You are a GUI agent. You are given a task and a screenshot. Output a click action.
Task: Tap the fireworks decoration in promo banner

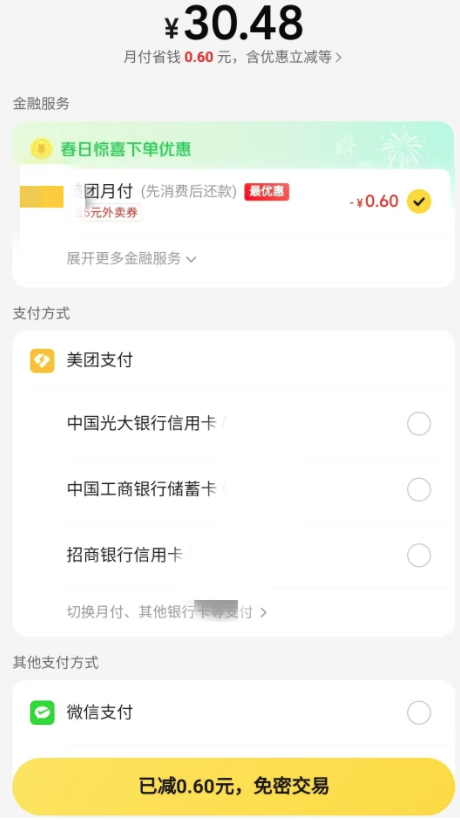point(401,148)
